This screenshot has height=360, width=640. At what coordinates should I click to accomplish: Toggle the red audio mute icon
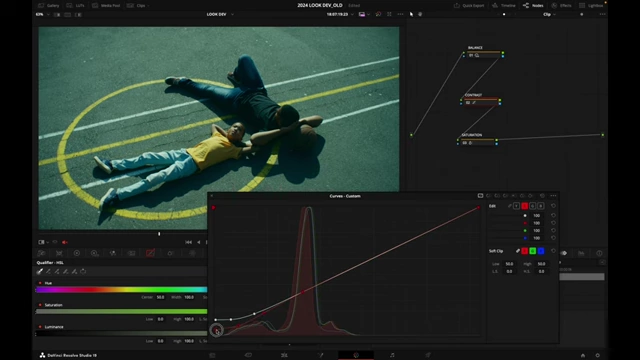(x=65, y=242)
